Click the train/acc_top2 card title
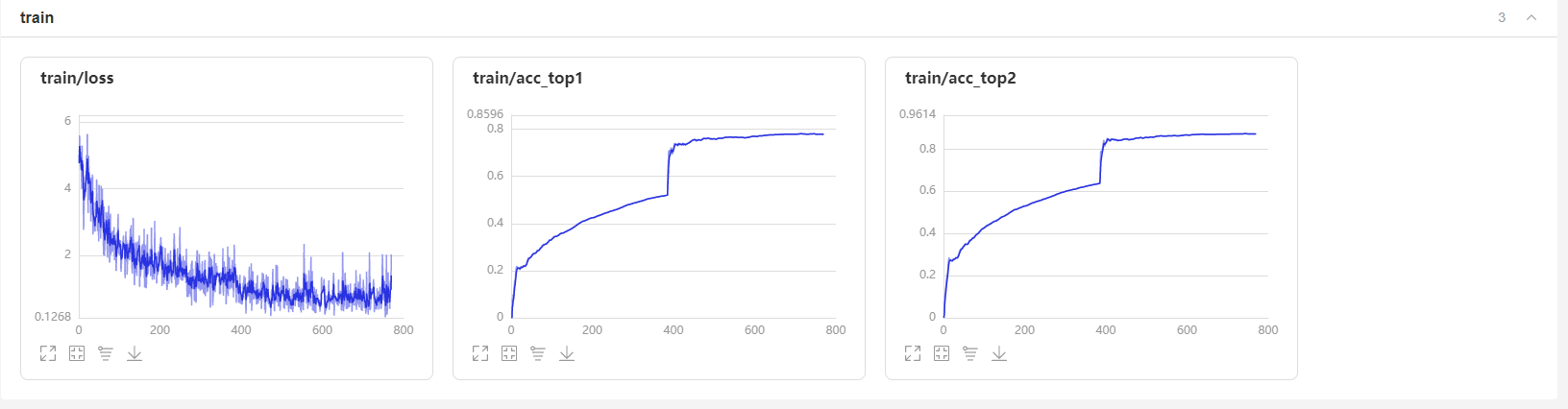The image size is (1568, 409). [960, 78]
